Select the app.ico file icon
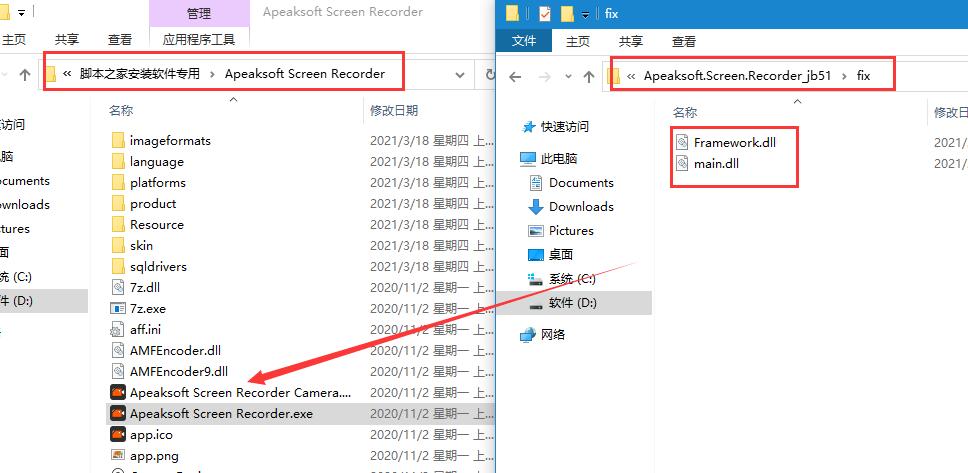Image resolution: width=968 pixels, height=473 pixels. tap(118, 435)
